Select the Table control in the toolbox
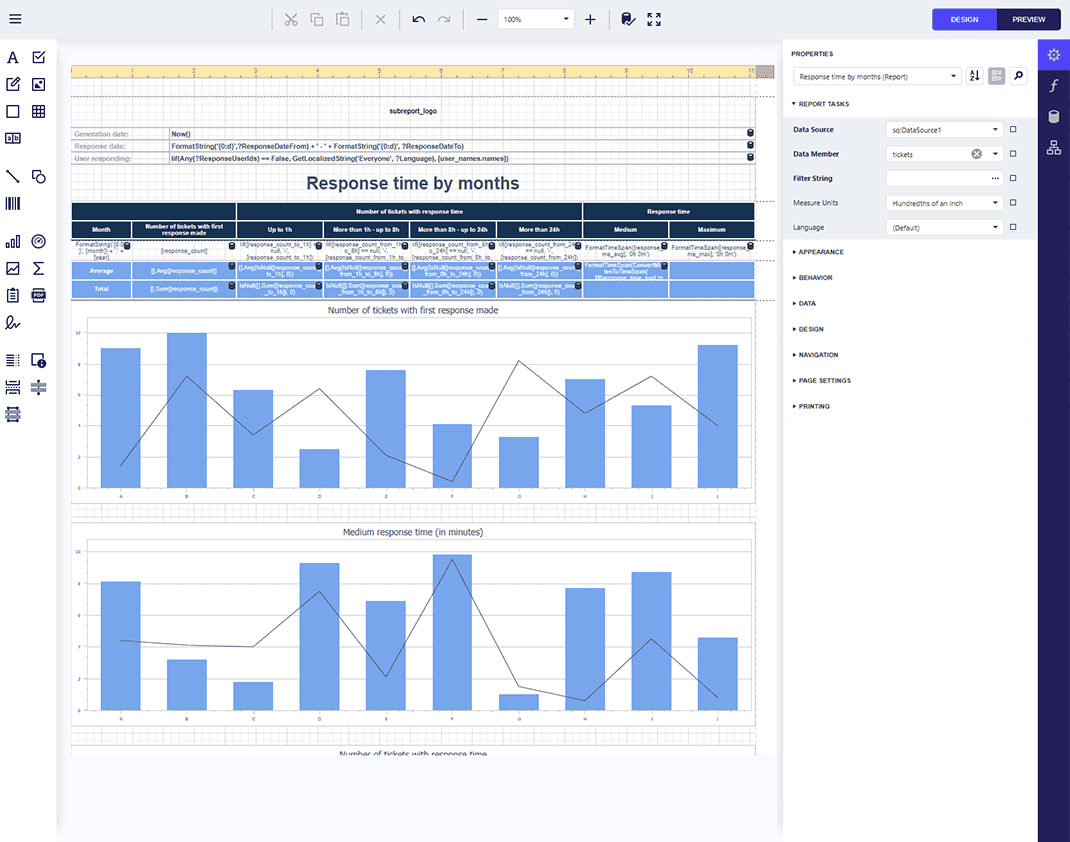 [39, 111]
